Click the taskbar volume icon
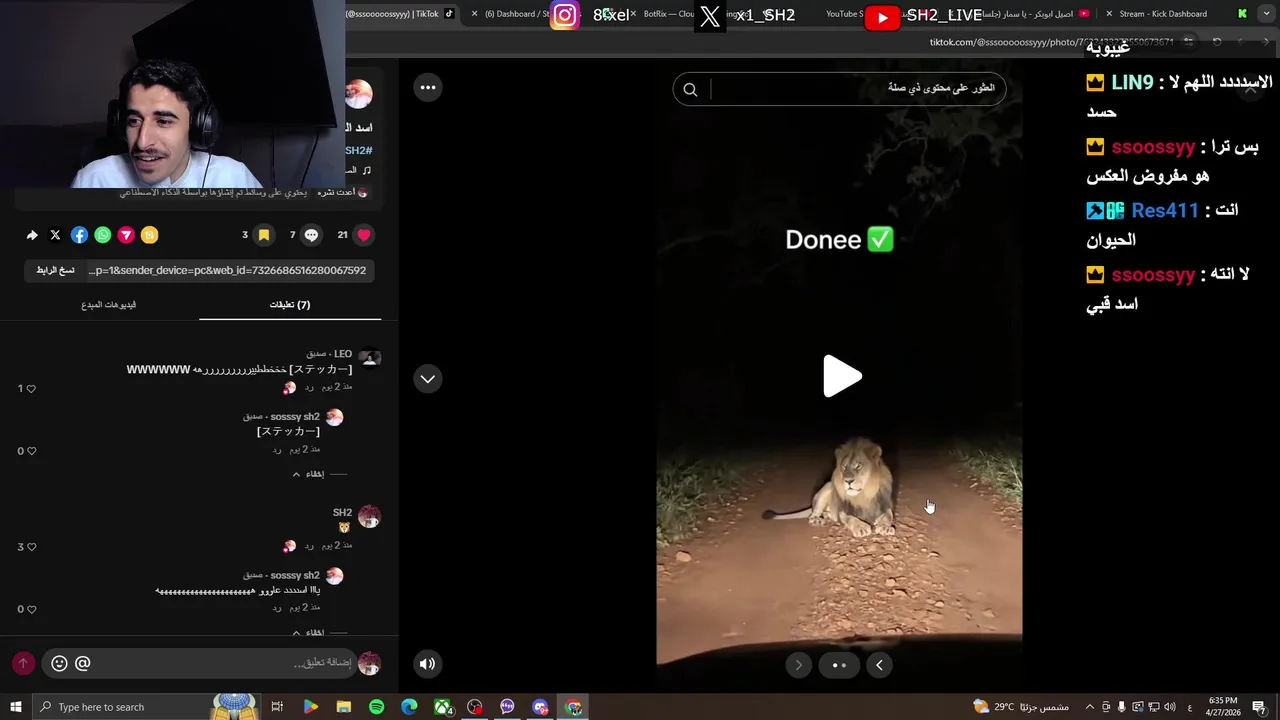This screenshot has width=1280, height=720. [1169, 707]
